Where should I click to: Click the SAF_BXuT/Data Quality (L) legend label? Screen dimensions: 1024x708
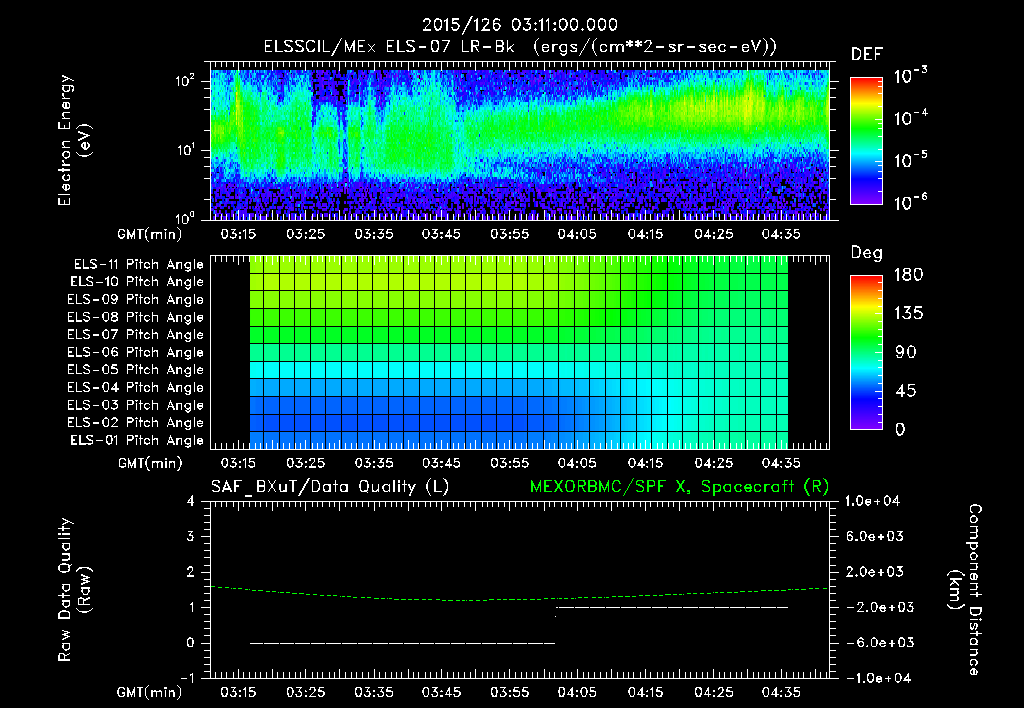(330, 487)
